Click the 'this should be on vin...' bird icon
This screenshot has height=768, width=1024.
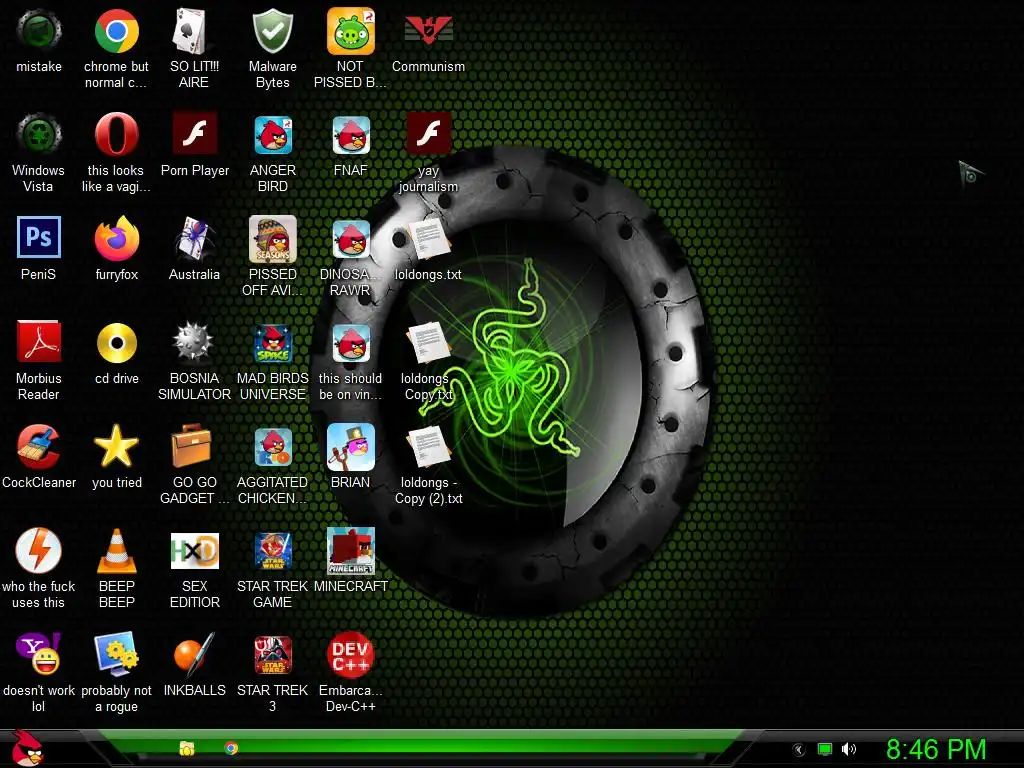pyautogui.click(x=351, y=342)
